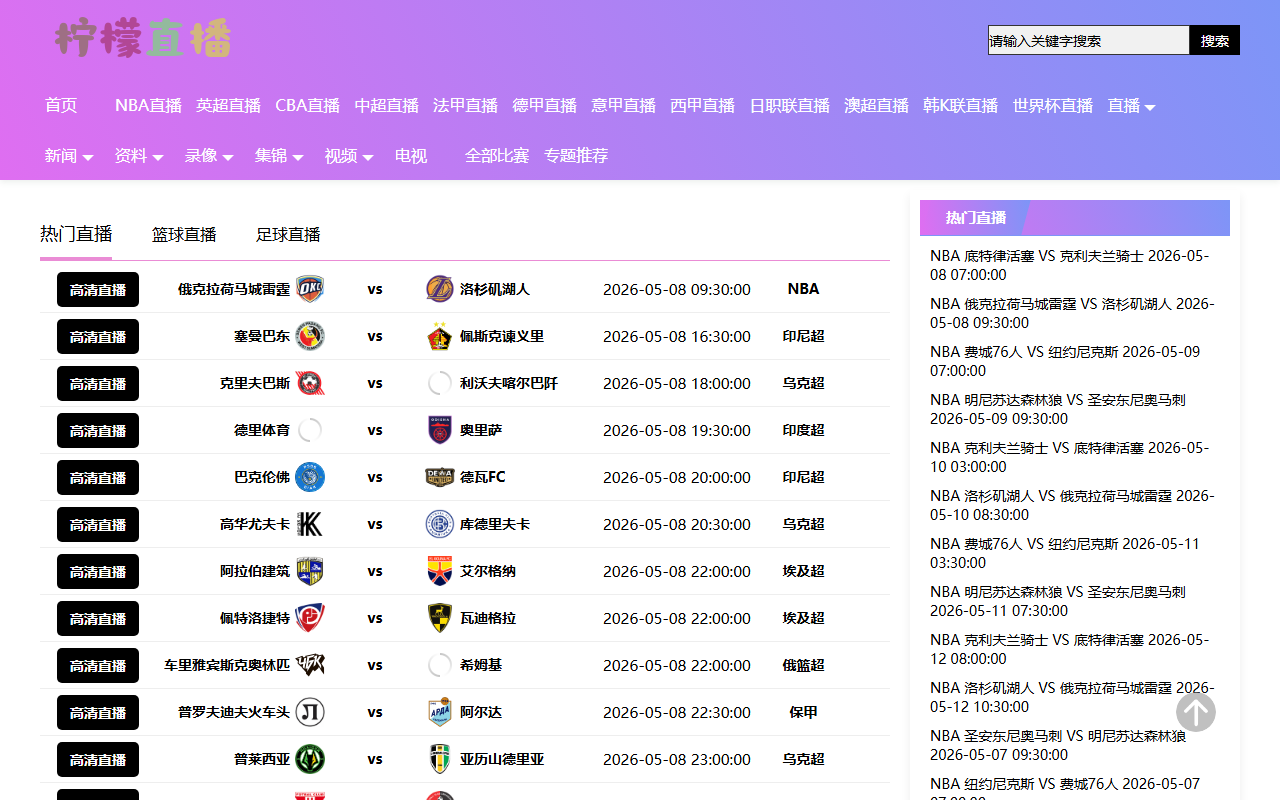
Task: Click the 车里雅宾斯克奥林匹 team logo
Action: [x=310, y=665]
